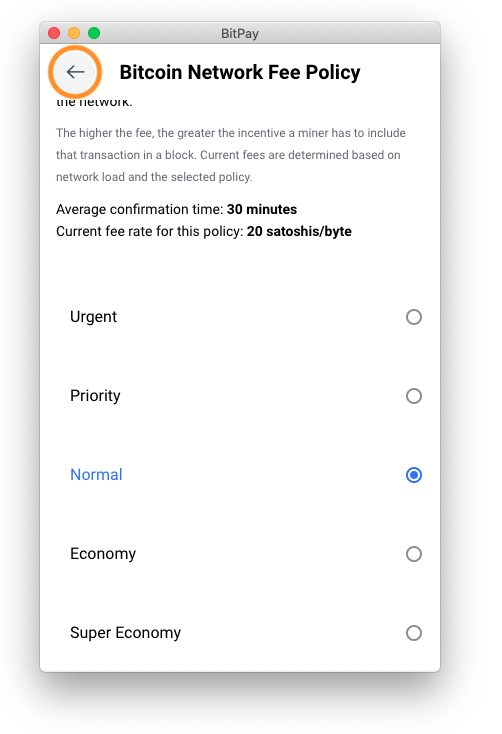Screen dimensions: 502x734
Task: Click the selected Normal radio button
Action: (x=413, y=475)
